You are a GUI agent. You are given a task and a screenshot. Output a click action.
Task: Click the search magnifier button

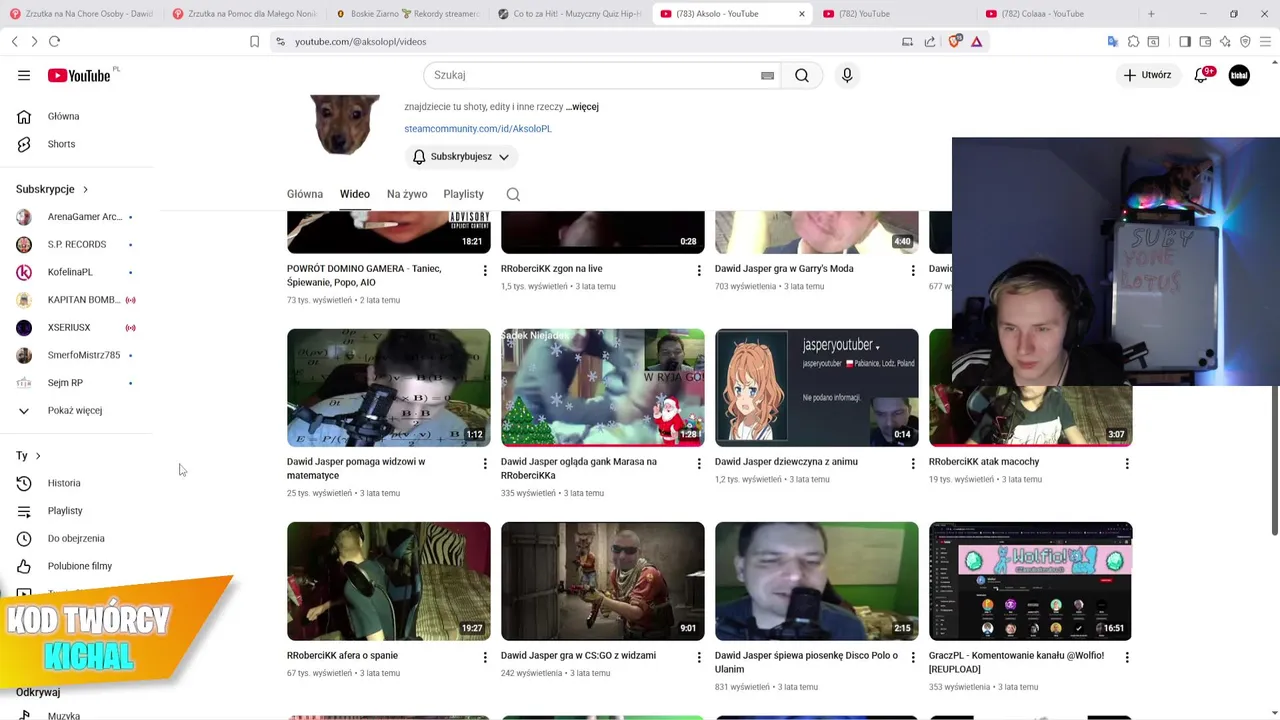coord(802,75)
